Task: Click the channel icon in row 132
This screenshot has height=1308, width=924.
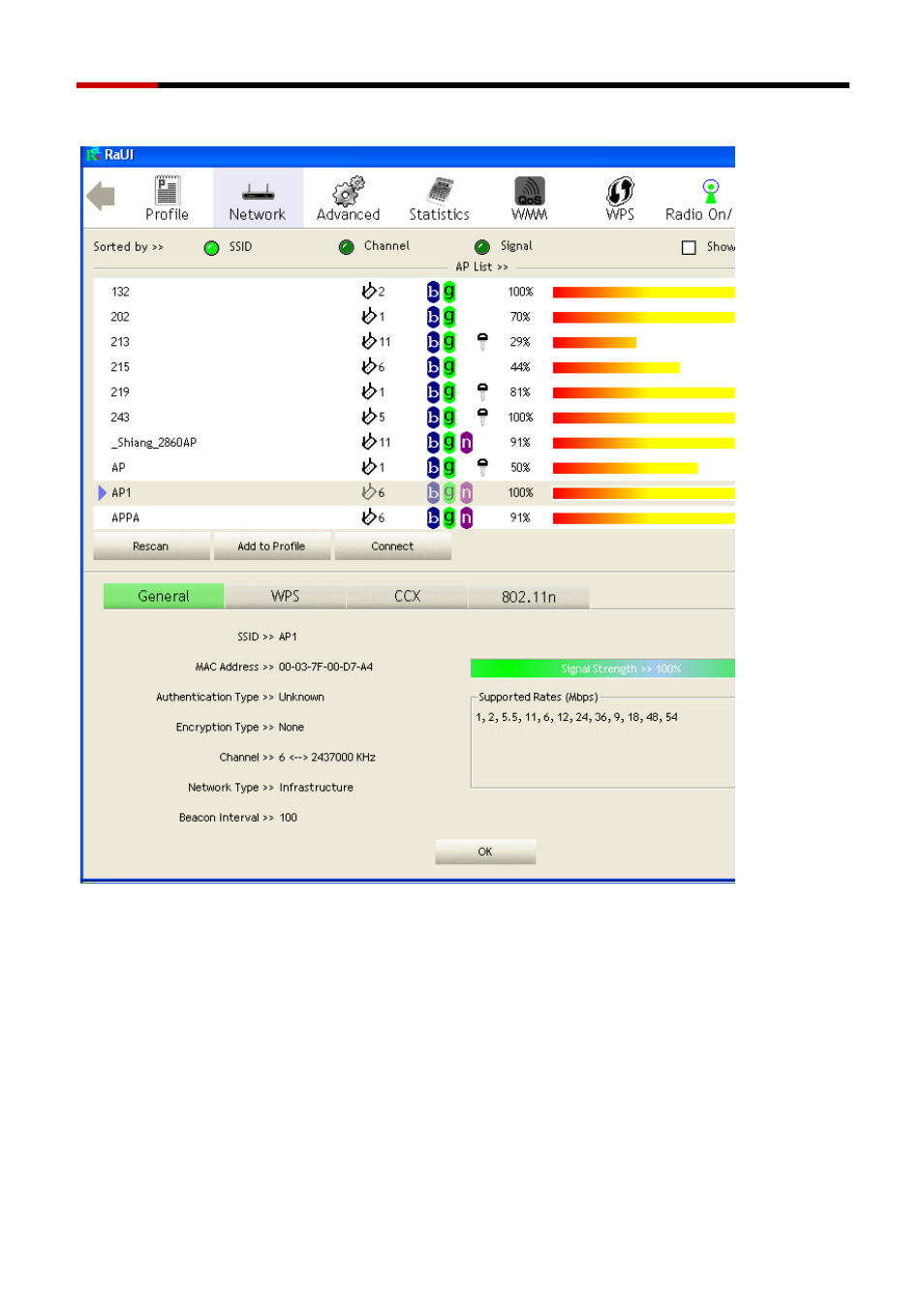Action: [368, 292]
